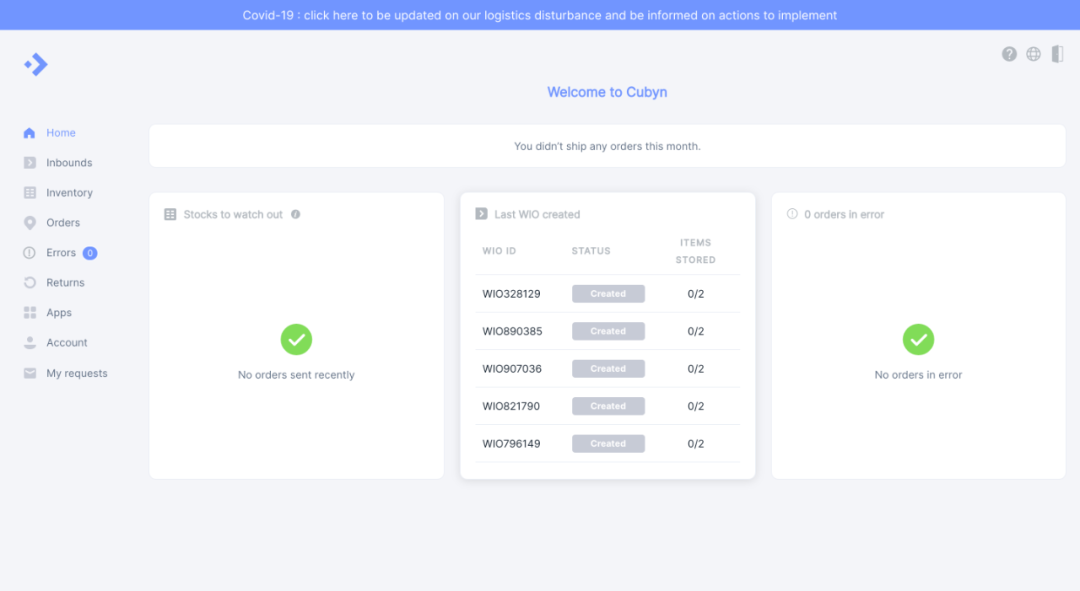This screenshot has height=591, width=1080.
Task: Click the Errors alert icon in sidebar
Action: click(x=30, y=253)
